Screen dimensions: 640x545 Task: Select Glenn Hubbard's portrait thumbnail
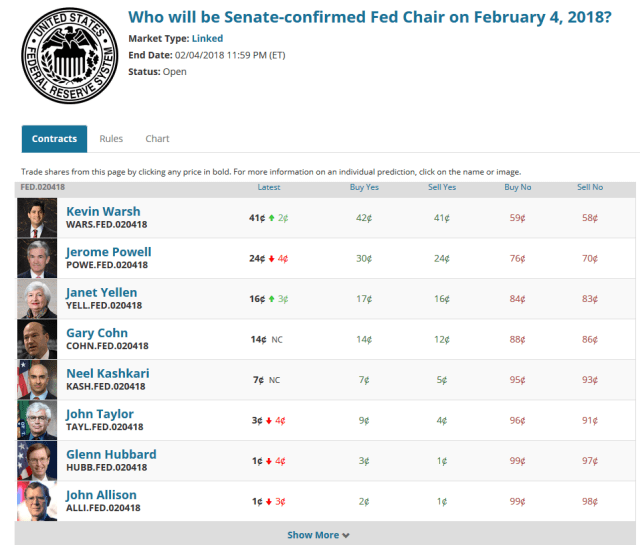tap(37, 461)
